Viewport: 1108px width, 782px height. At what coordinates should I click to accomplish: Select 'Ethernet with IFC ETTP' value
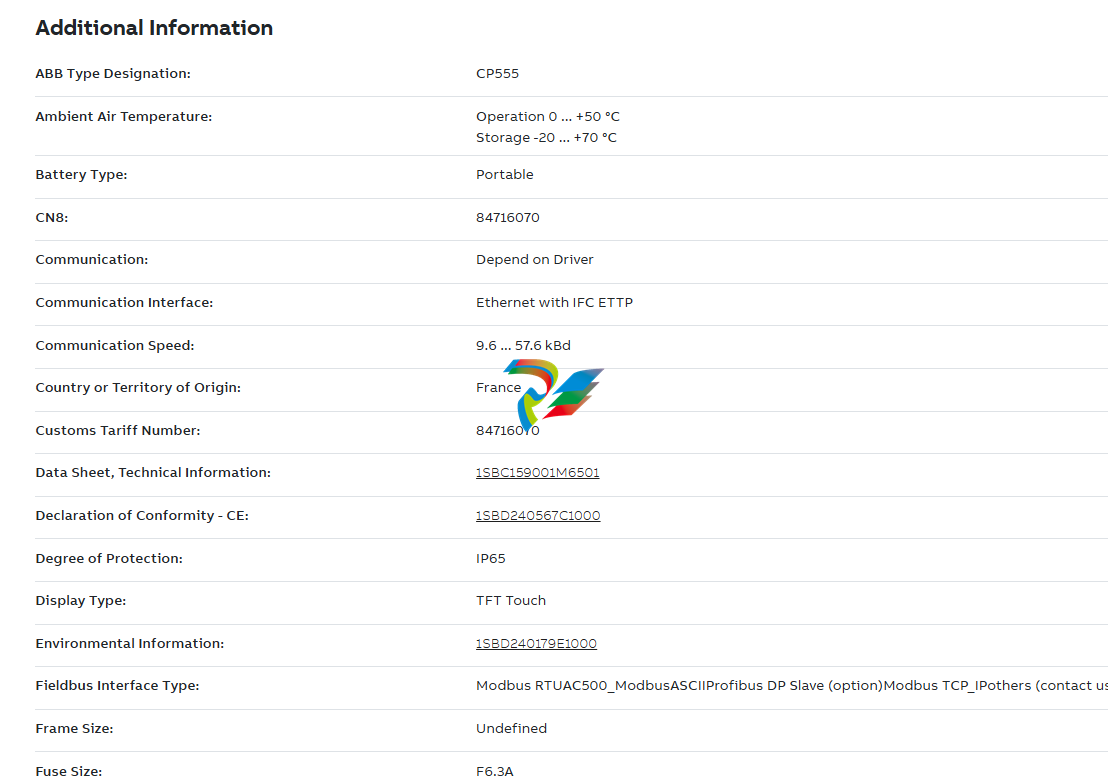click(555, 302)
